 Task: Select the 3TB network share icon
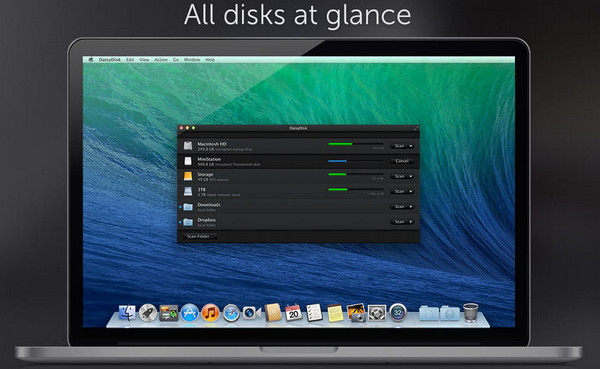[188, 191]
